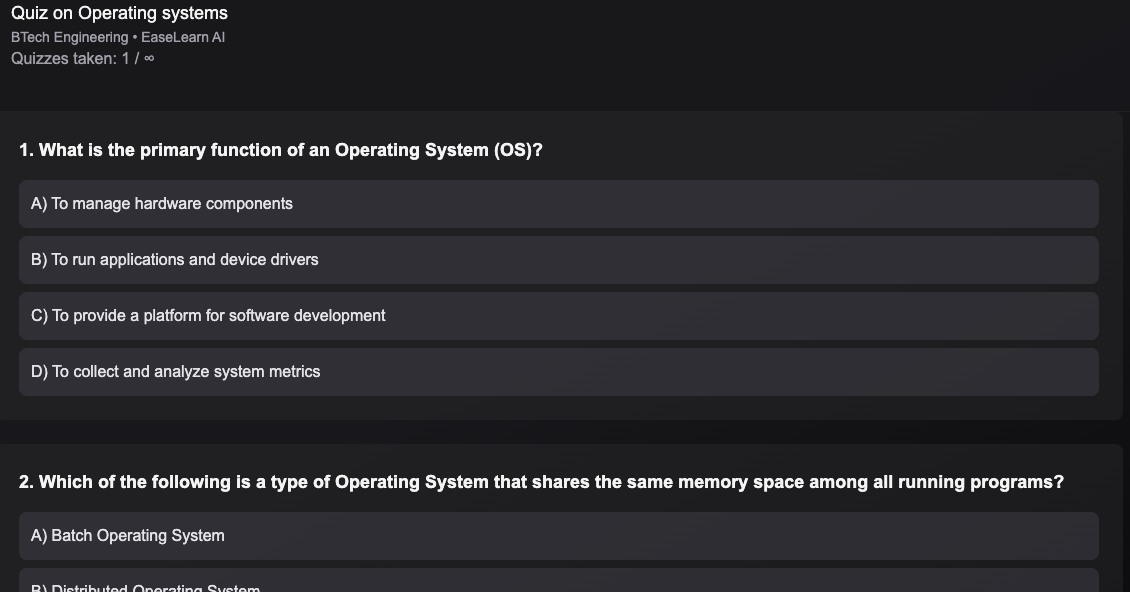Click question 2 heading about shared memory space
The width and height of the screenshot is (1130, 592).
tap(541, 482)
